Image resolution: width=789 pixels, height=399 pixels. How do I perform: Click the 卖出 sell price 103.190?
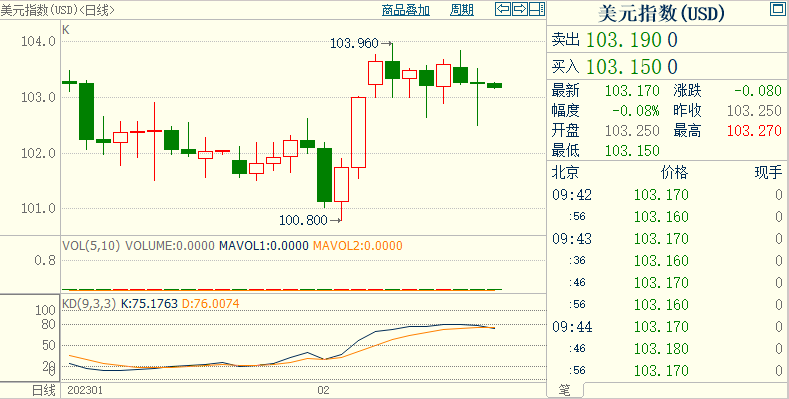tap(632, 40)
